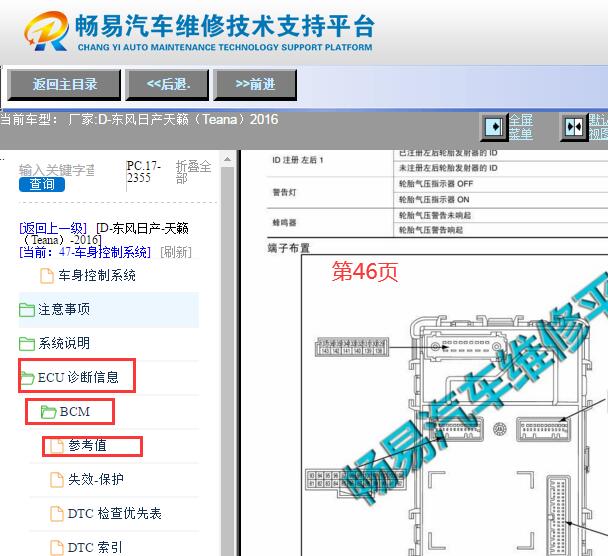Click the folder icon beside 系统说明
608x556 pixels.
(x=27, y=344)
